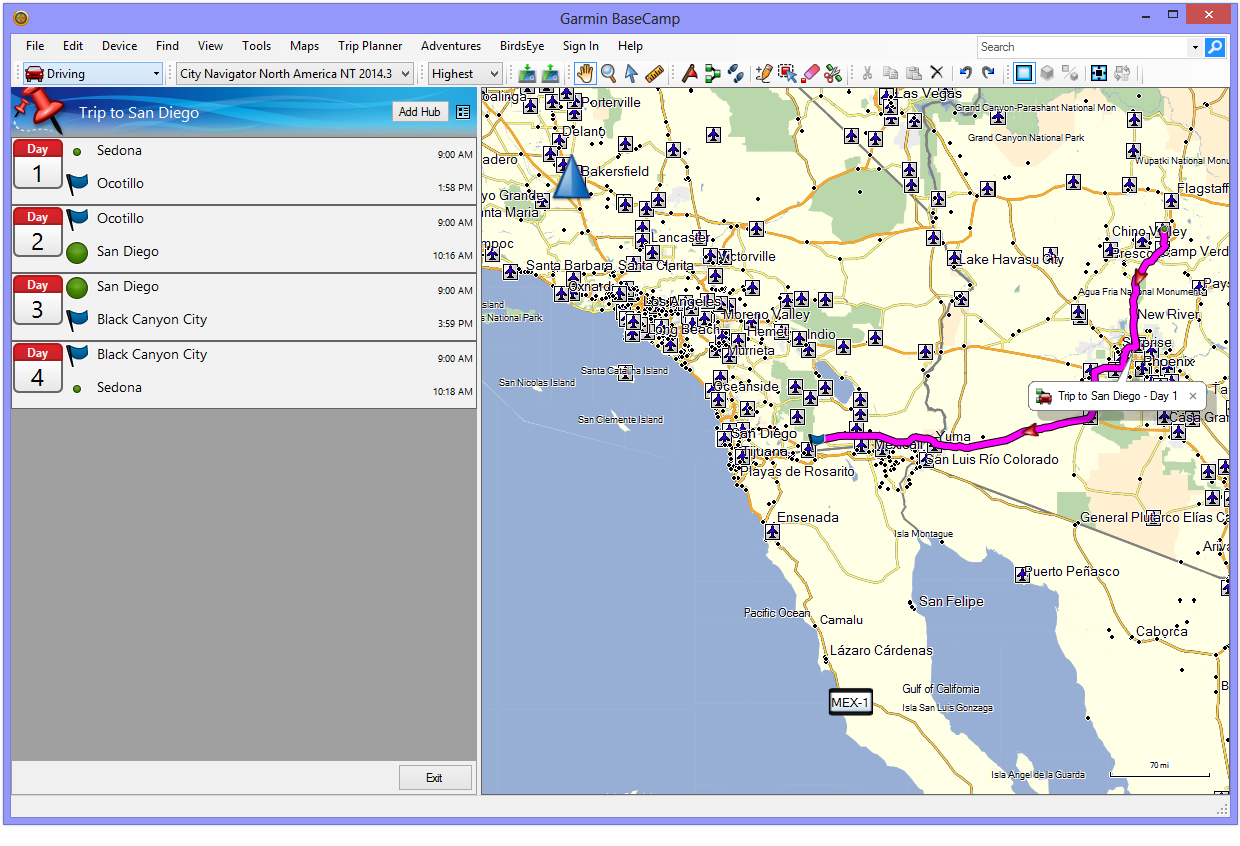This screenshot has width=1240, height=846.
Task: Click the Undo arrow
Action: (x=965, y=73)
